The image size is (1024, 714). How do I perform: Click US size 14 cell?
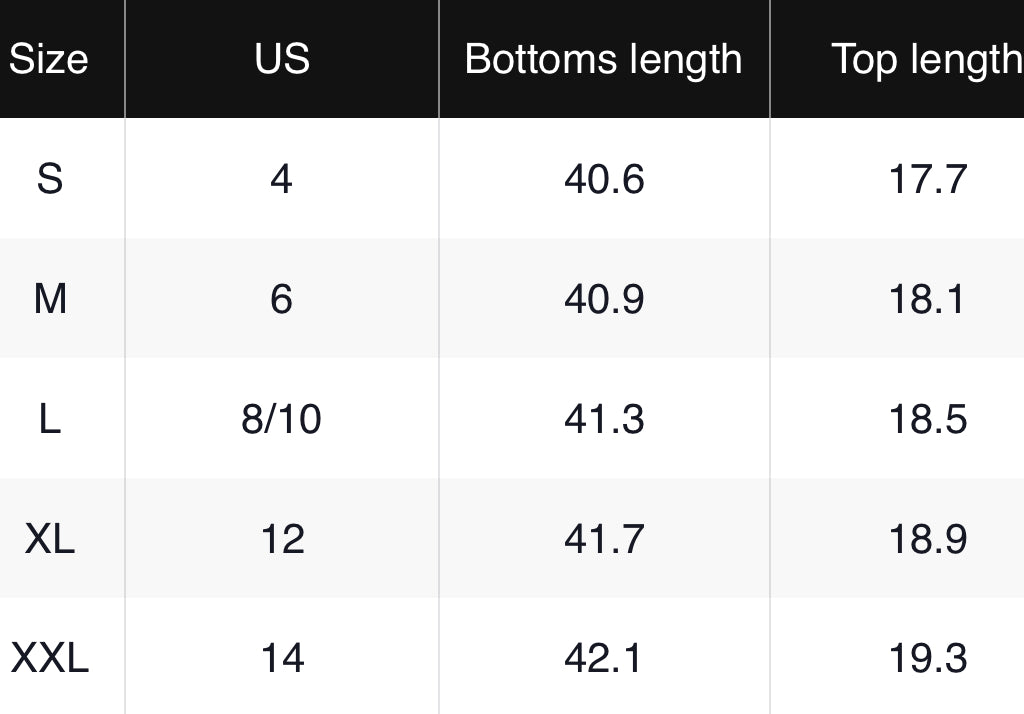click(x=282, y=658)
